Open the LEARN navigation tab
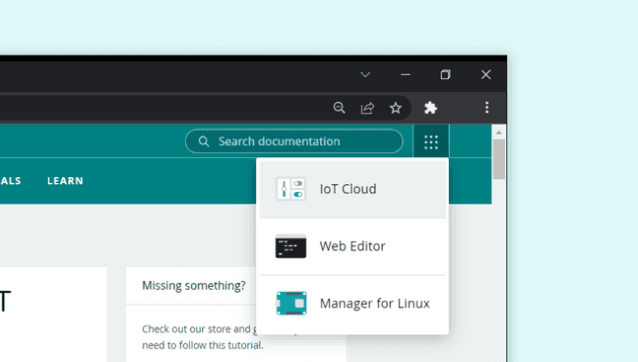 (x=65, y=181)
